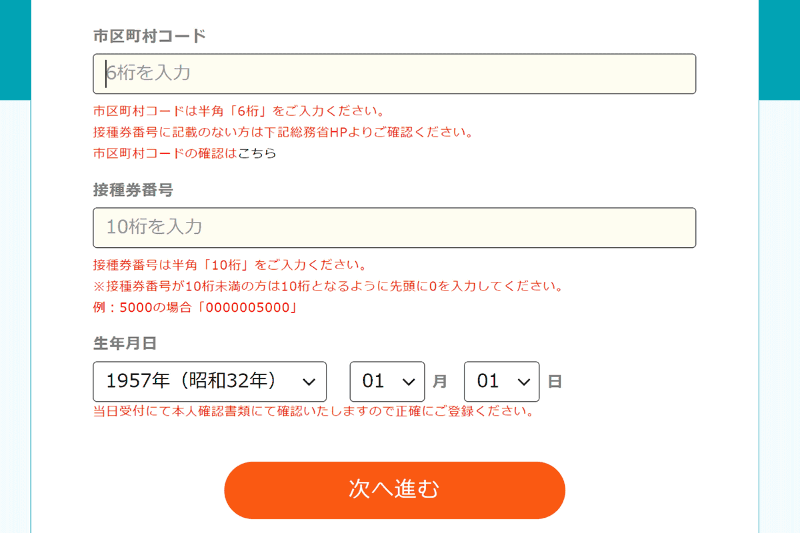Click the 市区町村コード field label

(x=149, y=36)
